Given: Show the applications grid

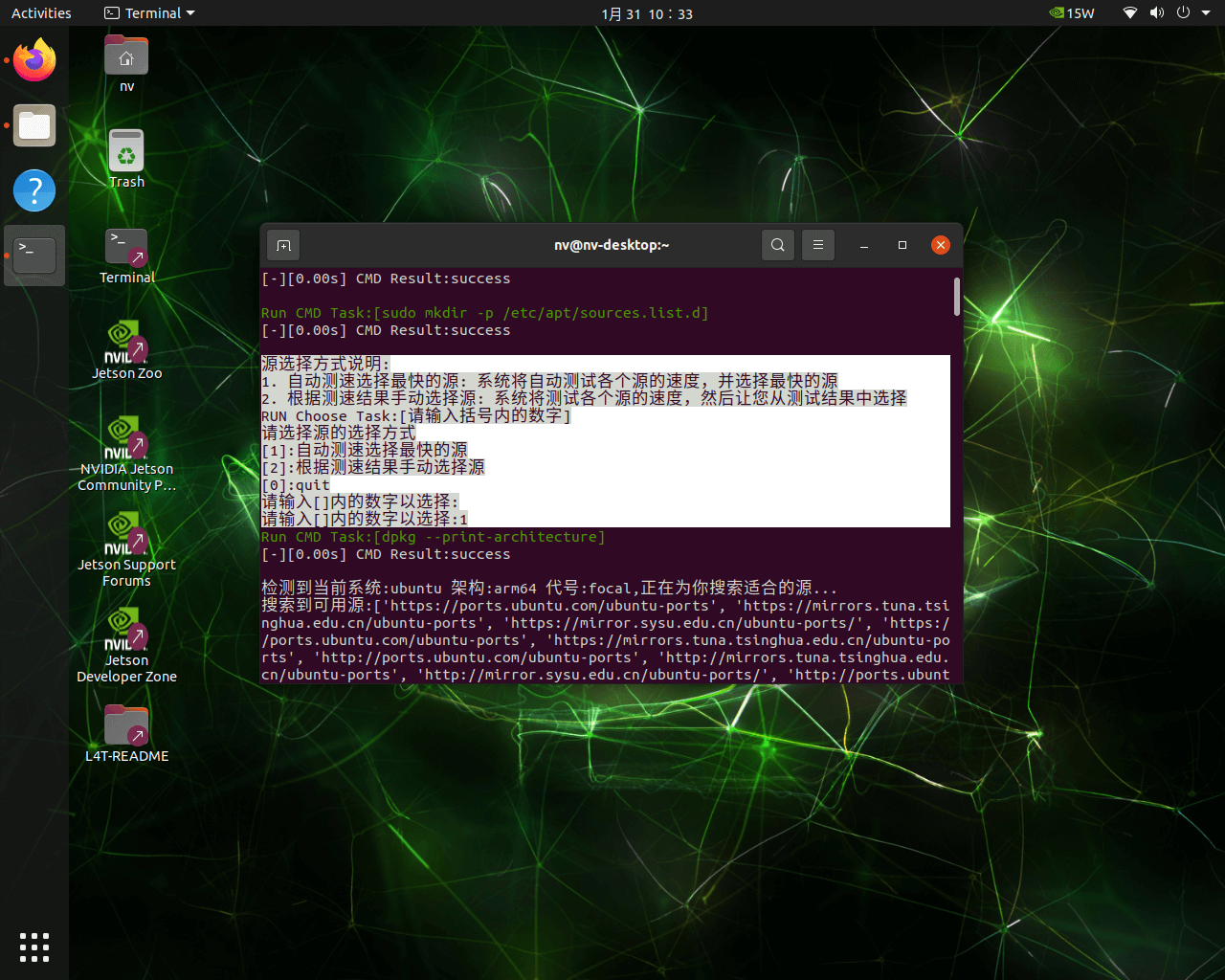Looking at the screenshot, I should click(x=34, y=947).
